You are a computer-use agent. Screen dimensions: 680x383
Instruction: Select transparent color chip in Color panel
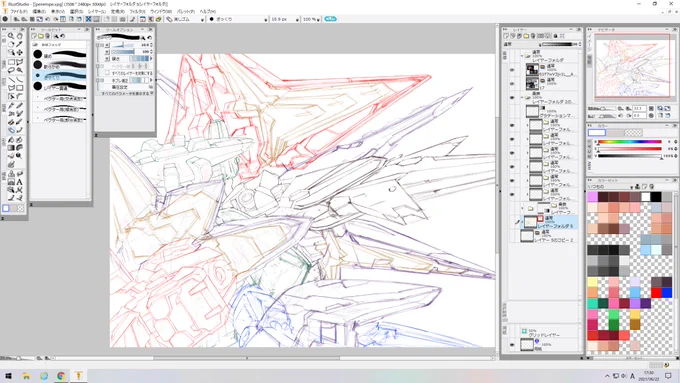[633, 133]
